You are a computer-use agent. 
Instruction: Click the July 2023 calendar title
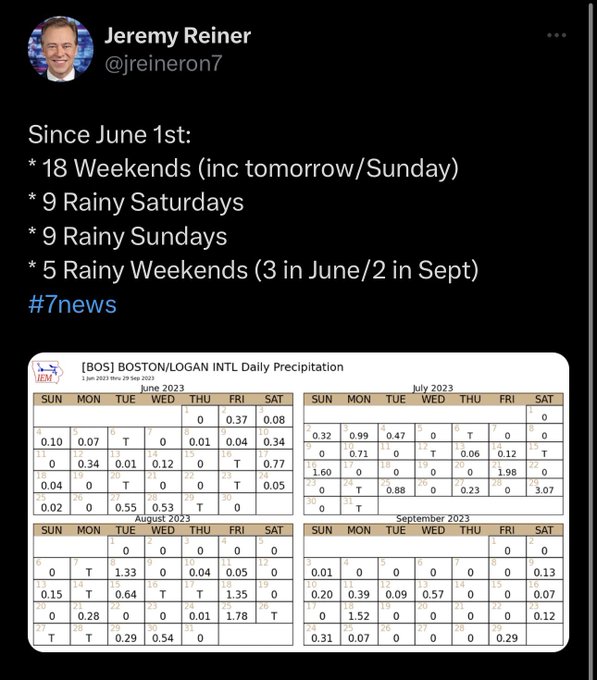[x=433, y=388]
